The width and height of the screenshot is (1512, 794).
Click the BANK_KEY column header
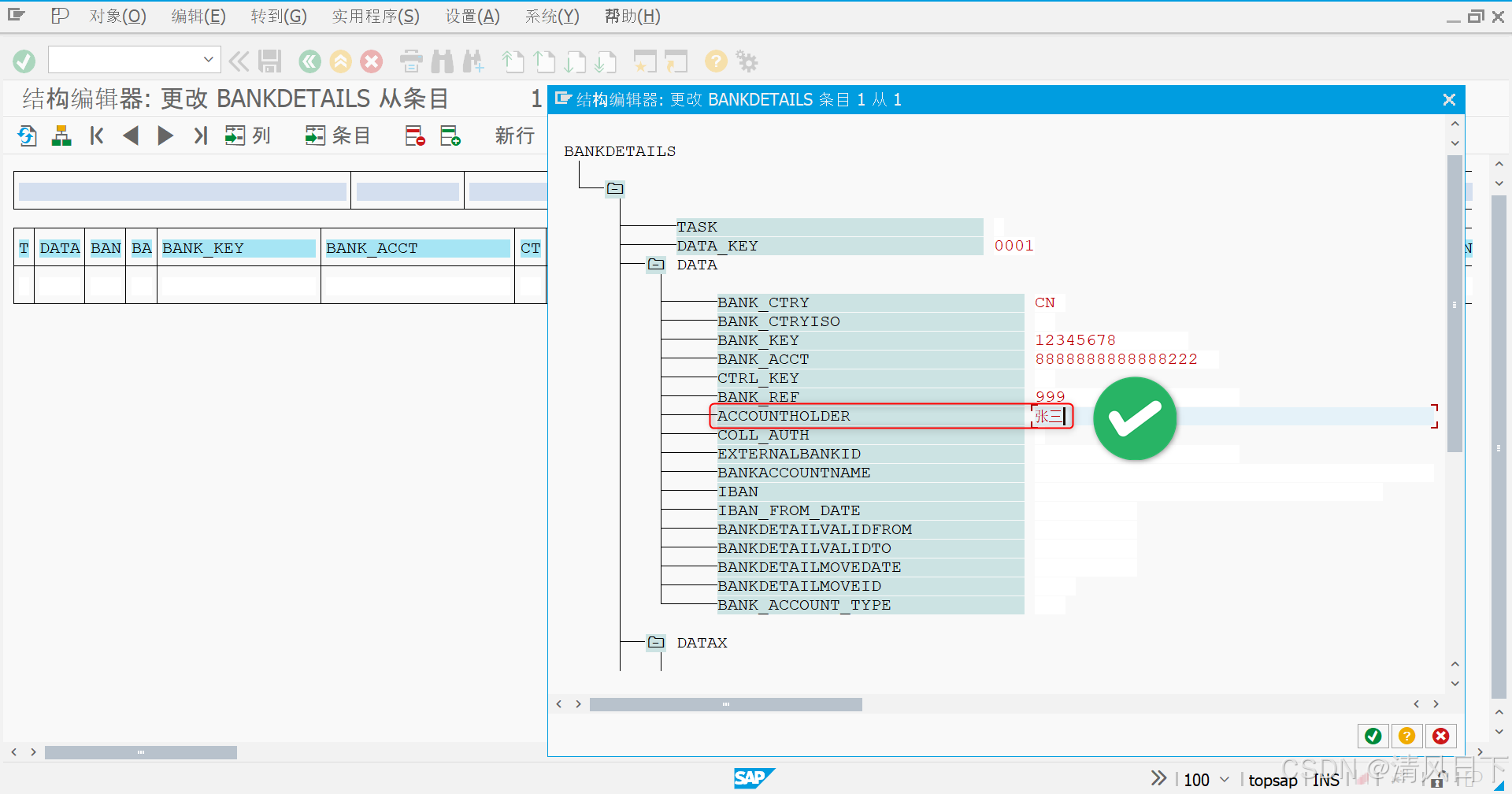pyautogui.click(x=239, y=248)
